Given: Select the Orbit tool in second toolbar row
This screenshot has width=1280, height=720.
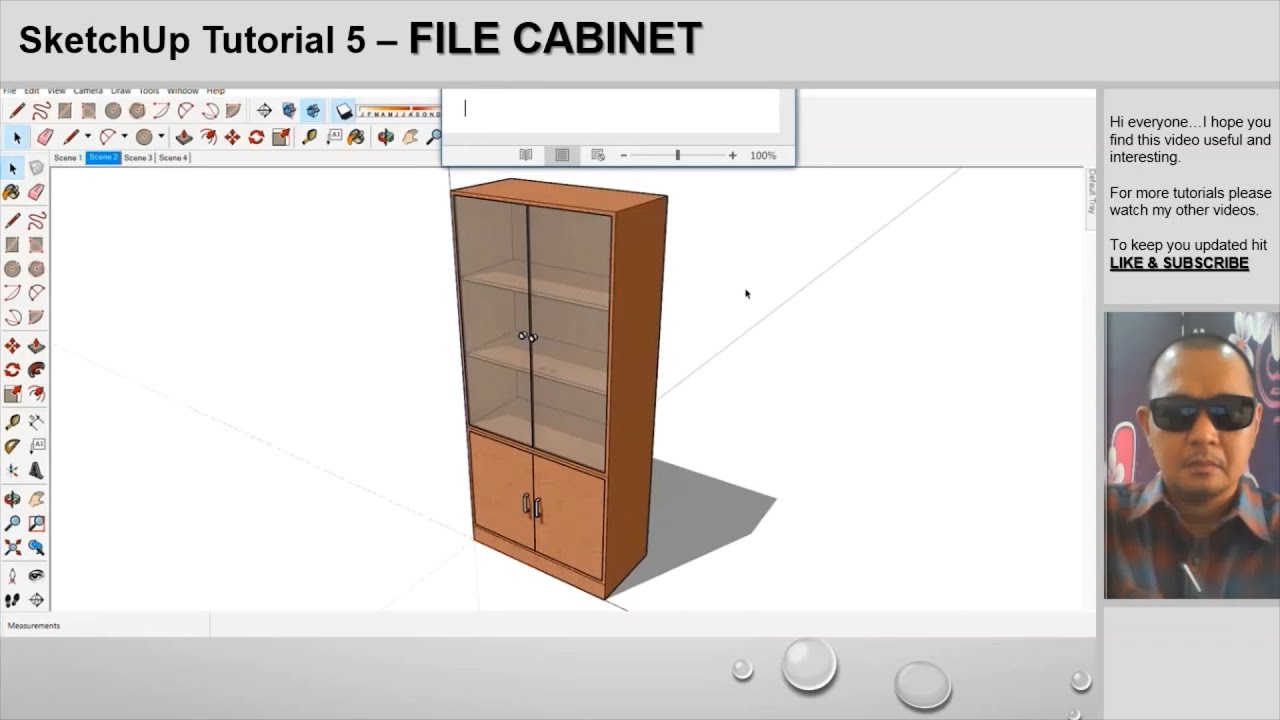Looking at the screenshot, I should 385,137.
